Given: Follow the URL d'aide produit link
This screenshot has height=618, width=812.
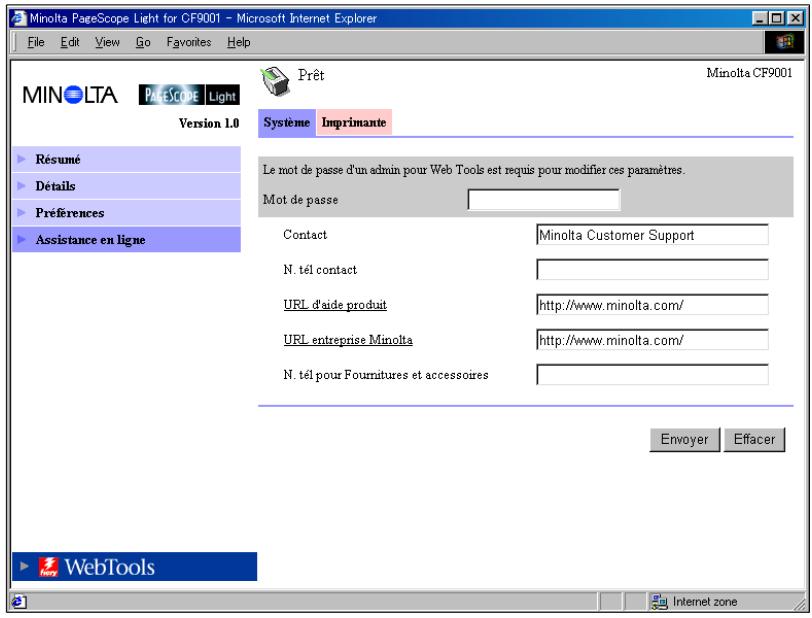Looking at the screenshot, I should 335,305.
